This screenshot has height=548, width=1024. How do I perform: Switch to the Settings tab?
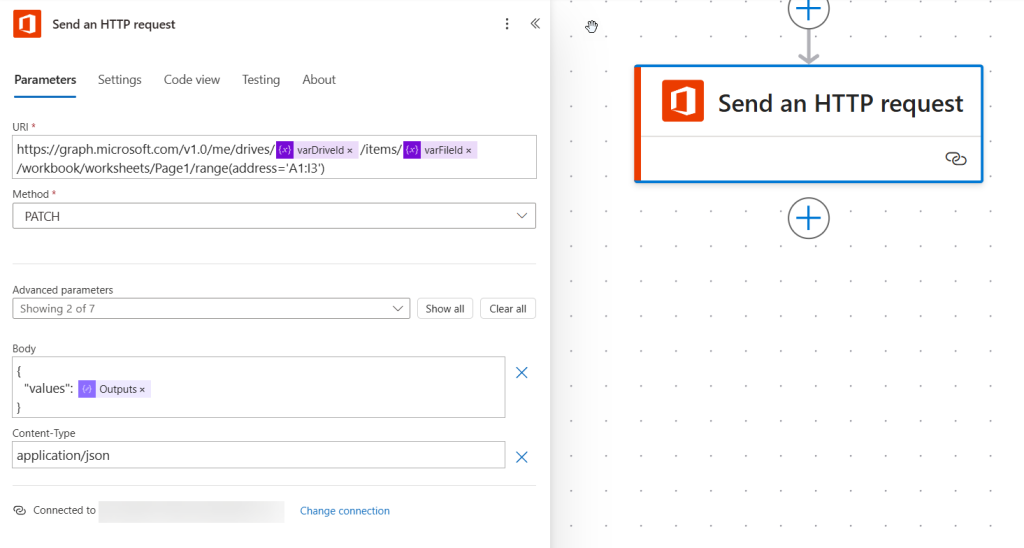tap(120, 80)
